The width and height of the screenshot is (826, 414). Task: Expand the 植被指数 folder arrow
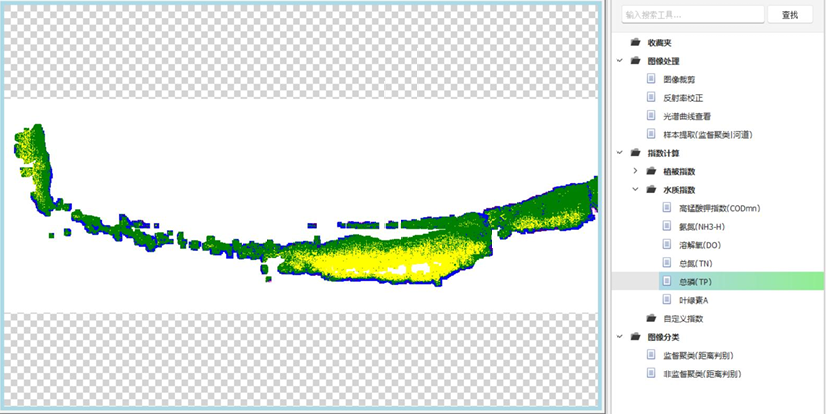635,171
